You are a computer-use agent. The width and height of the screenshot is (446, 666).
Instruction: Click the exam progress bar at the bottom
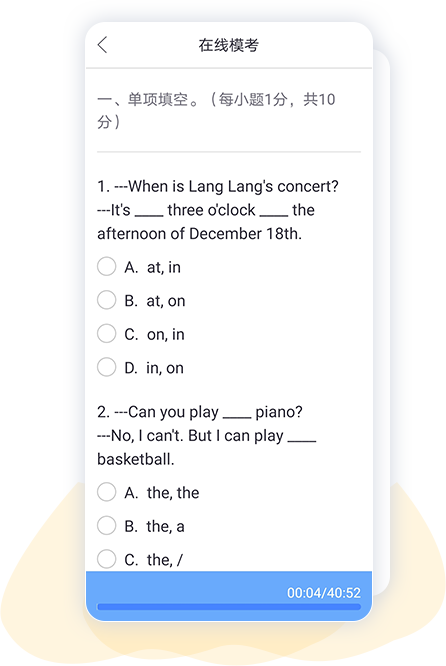point(229,607)
